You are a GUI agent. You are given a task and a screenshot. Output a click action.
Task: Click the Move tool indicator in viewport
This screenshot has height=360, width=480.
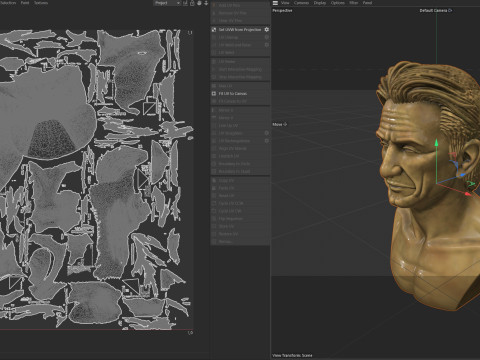[x=280, y=124]
